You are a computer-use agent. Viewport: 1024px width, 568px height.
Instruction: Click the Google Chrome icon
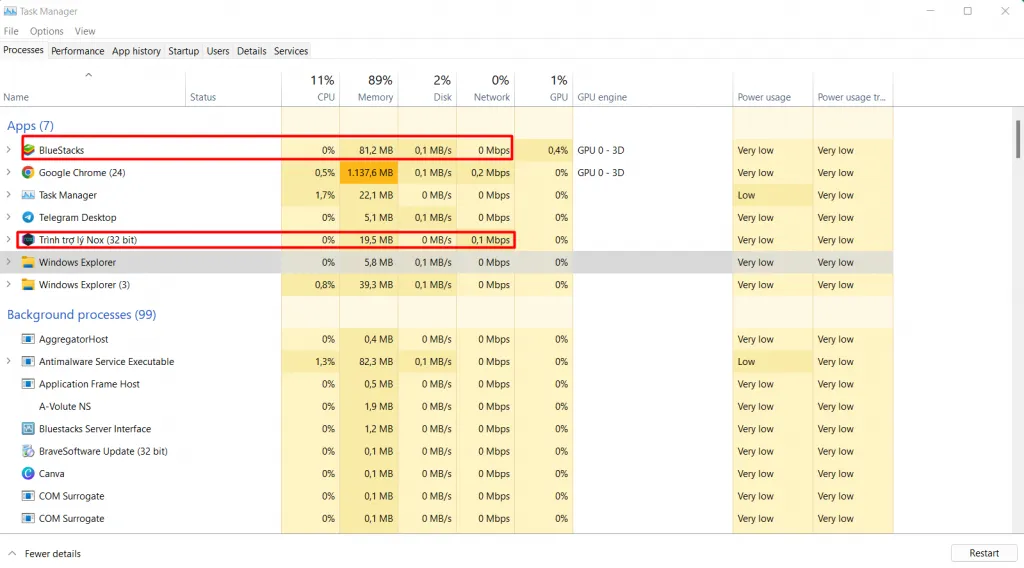[x=27, y=172]
